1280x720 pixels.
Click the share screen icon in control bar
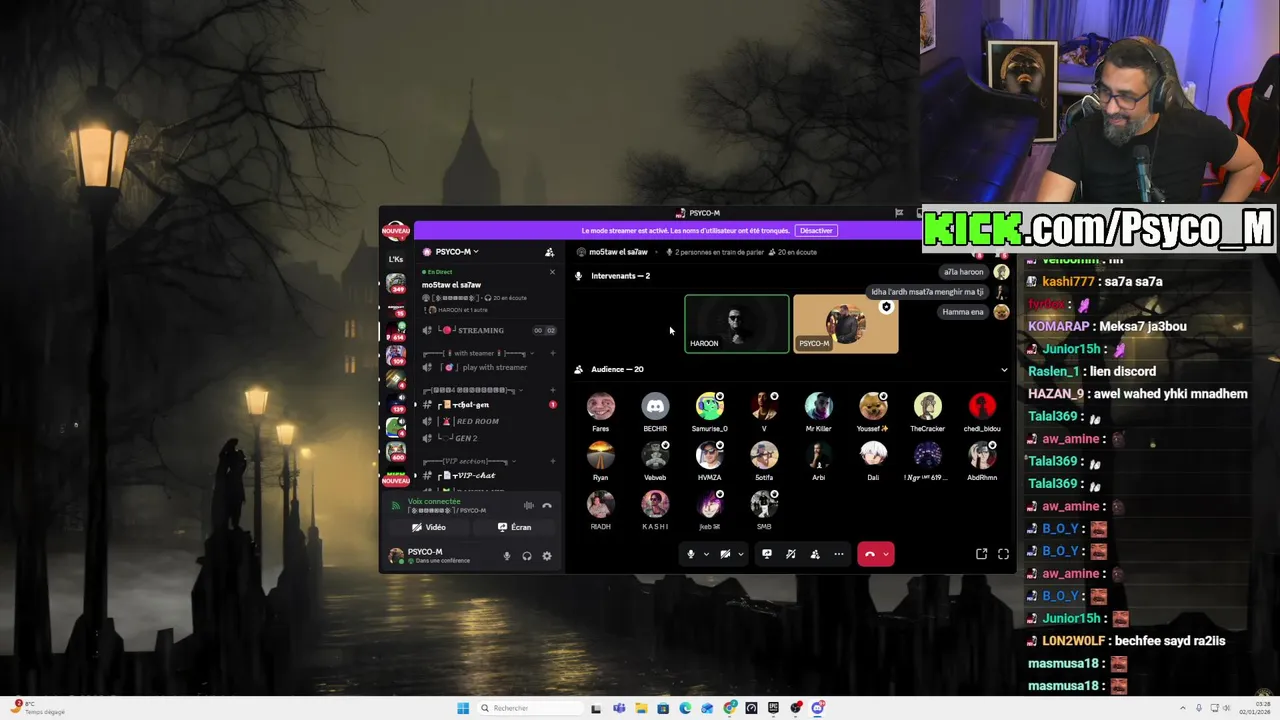(767, 554)
